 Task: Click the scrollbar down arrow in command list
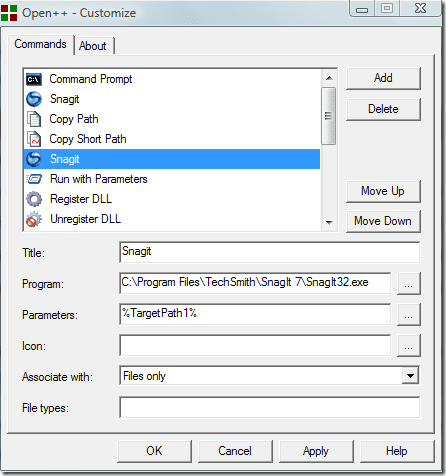(329, 222)
